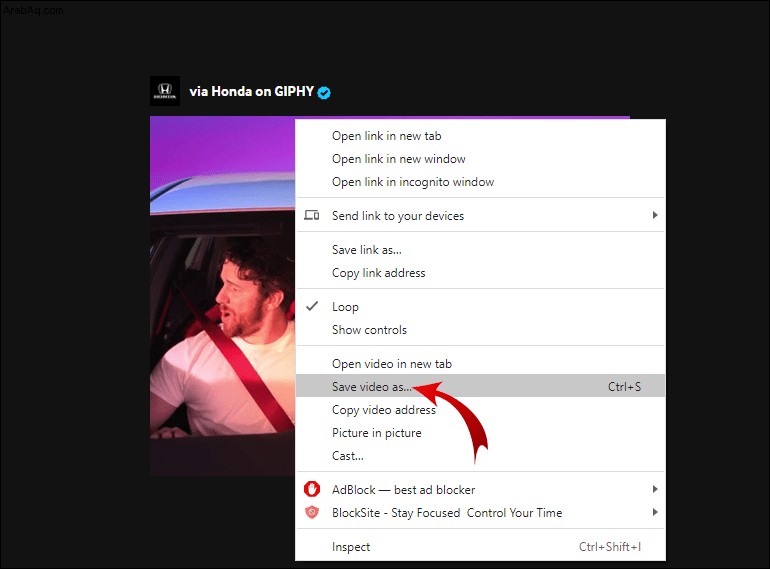This screenshot has height=569, width=770.
Task: Choose Open link in new window
Action: (x=480, y=159)
